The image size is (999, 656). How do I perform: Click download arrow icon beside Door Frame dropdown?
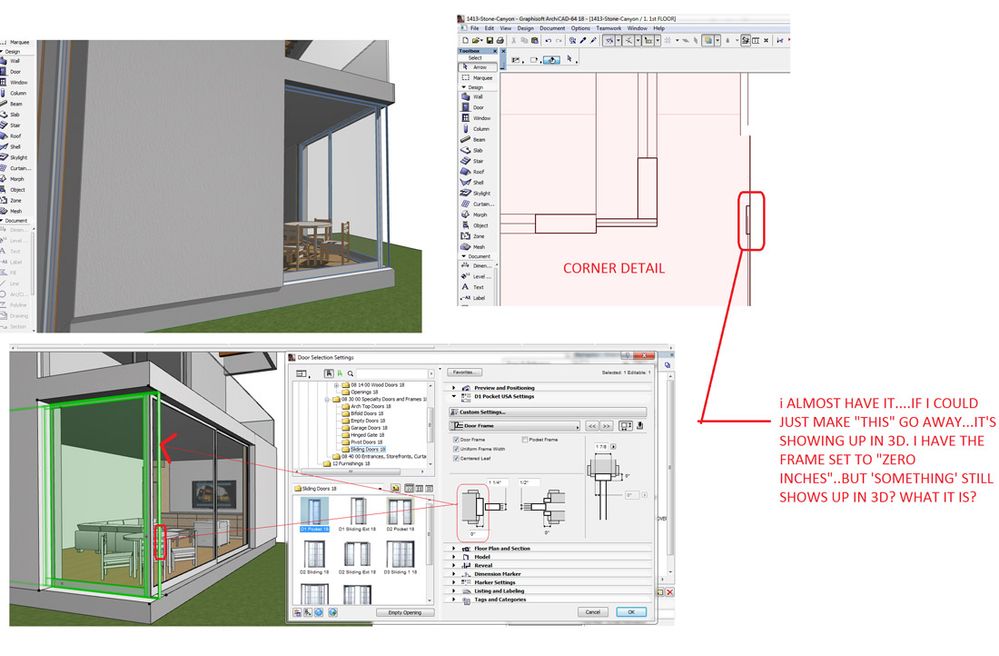[x=640, y=425]
